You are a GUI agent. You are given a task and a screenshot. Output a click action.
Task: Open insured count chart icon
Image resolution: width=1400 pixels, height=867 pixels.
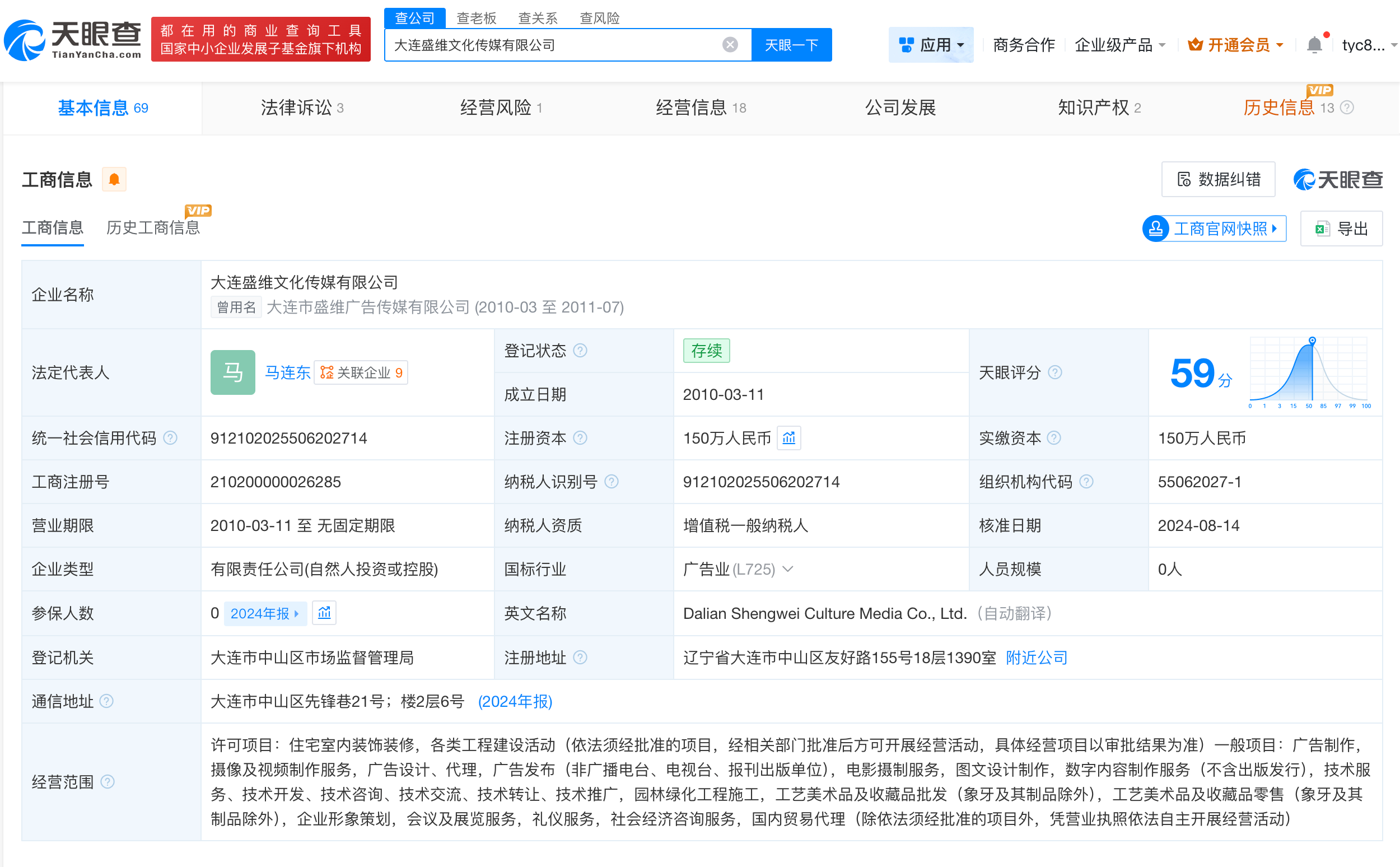[324, 613]
